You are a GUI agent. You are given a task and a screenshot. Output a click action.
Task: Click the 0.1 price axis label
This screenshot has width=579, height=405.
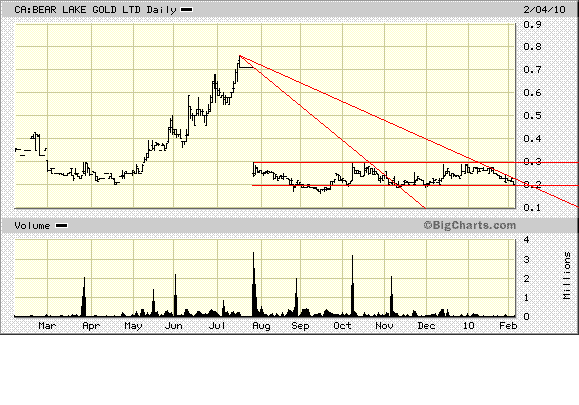tap(532, 207)
